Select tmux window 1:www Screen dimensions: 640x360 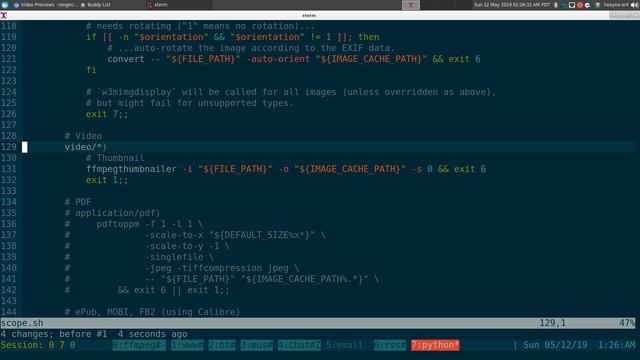tap(187, 345)
